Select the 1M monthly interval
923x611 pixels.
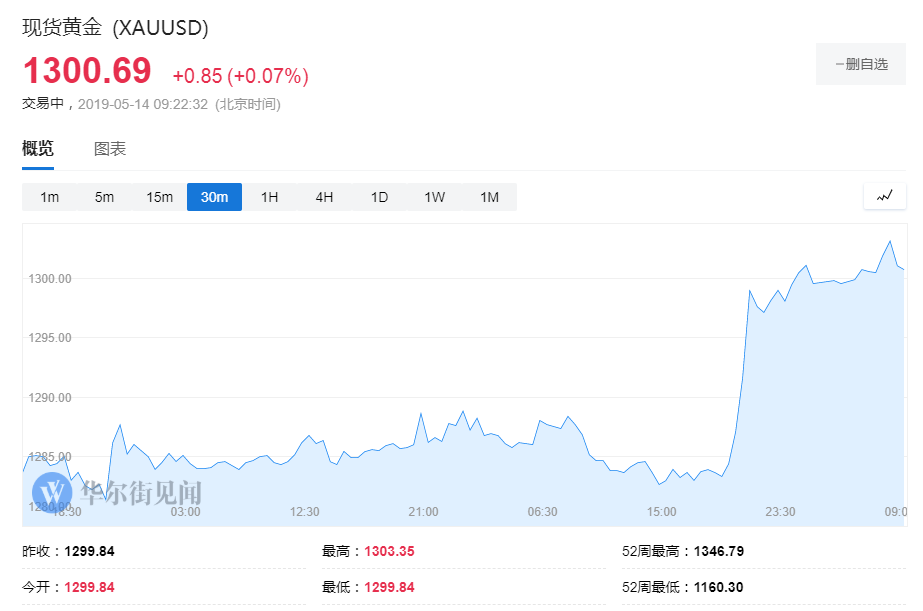click(x=489, y=197)
